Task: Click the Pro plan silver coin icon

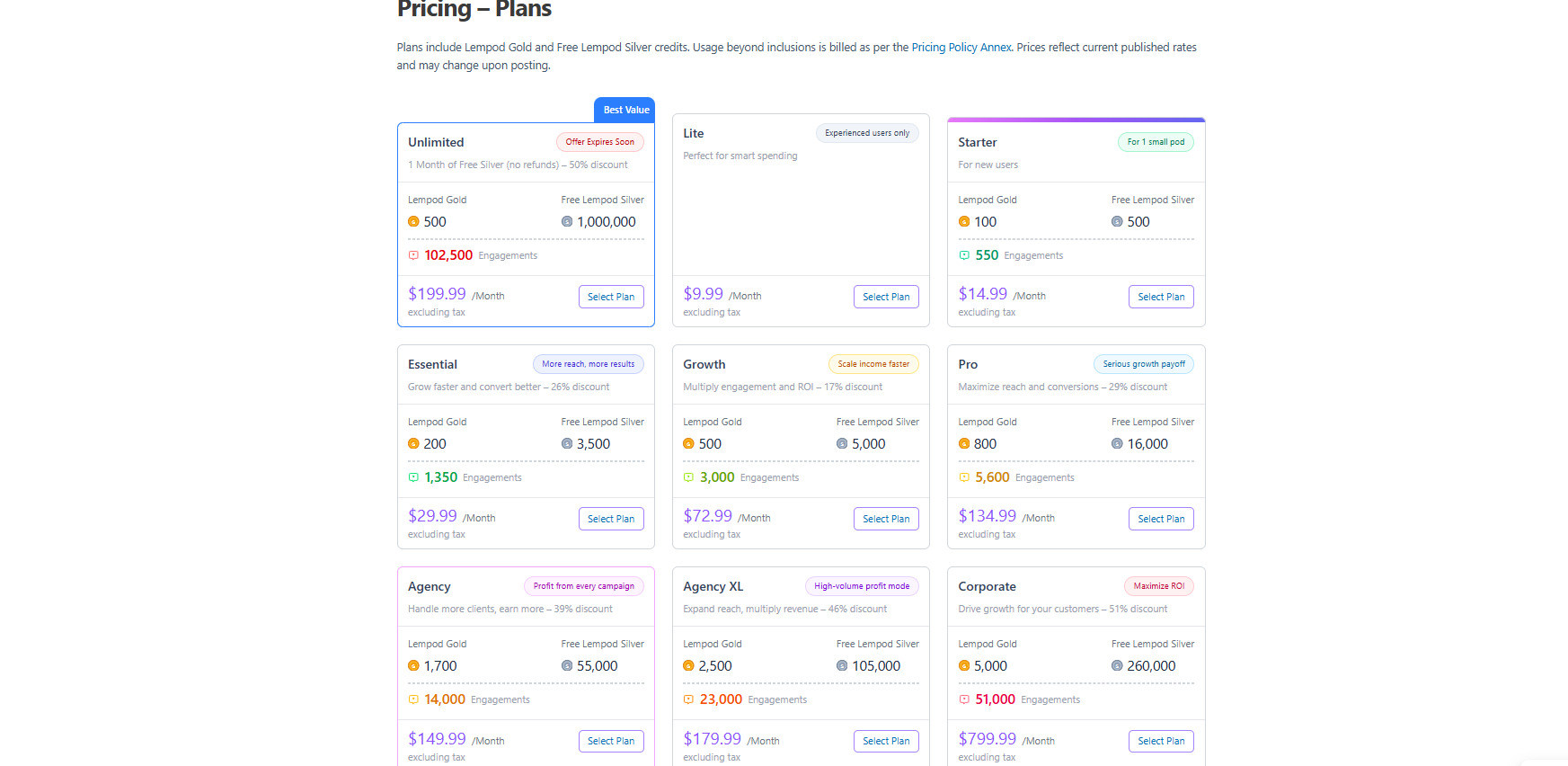Action: click(1117, 443)
